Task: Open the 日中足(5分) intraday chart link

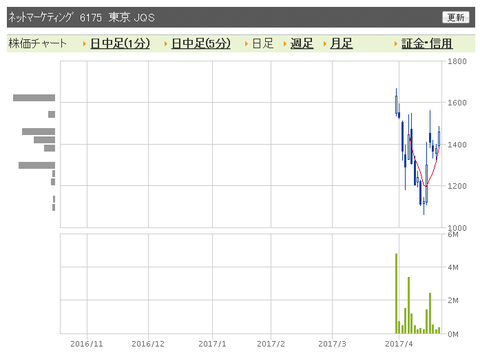Action: coord(201,44)
